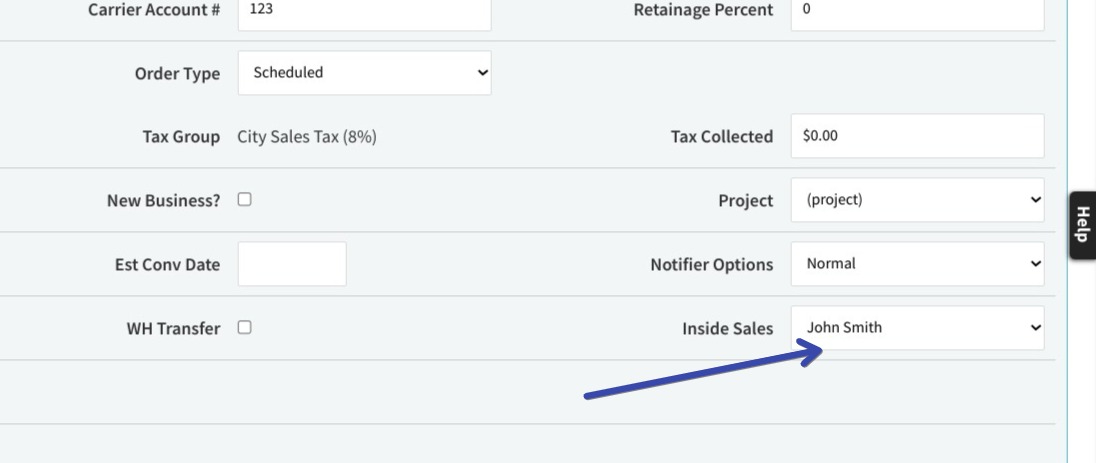Open Inside Sales dropdown showing John Smith
Image resolution: width=1096 pixels, height=463 pixels.
(917, 328)
